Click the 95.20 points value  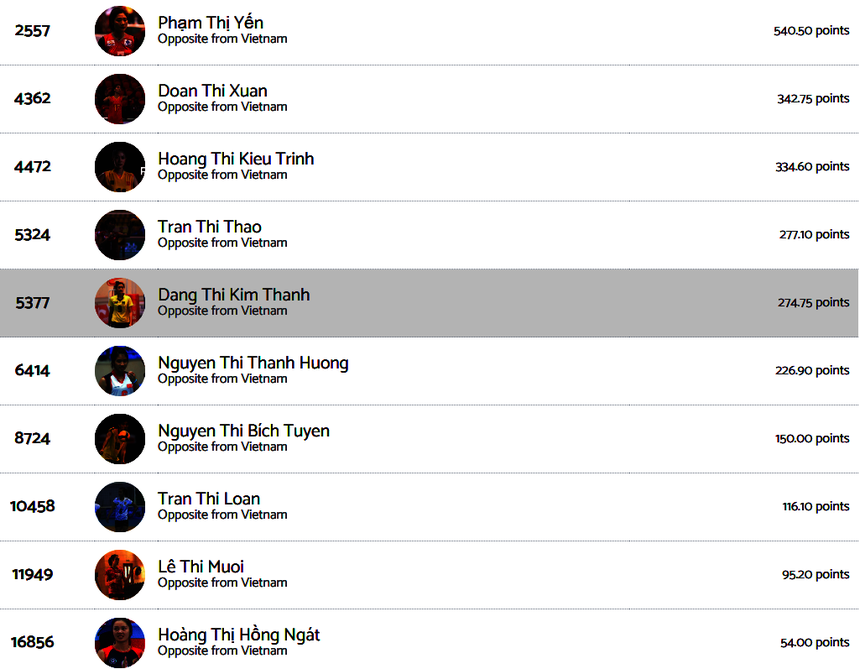[815, 575]
